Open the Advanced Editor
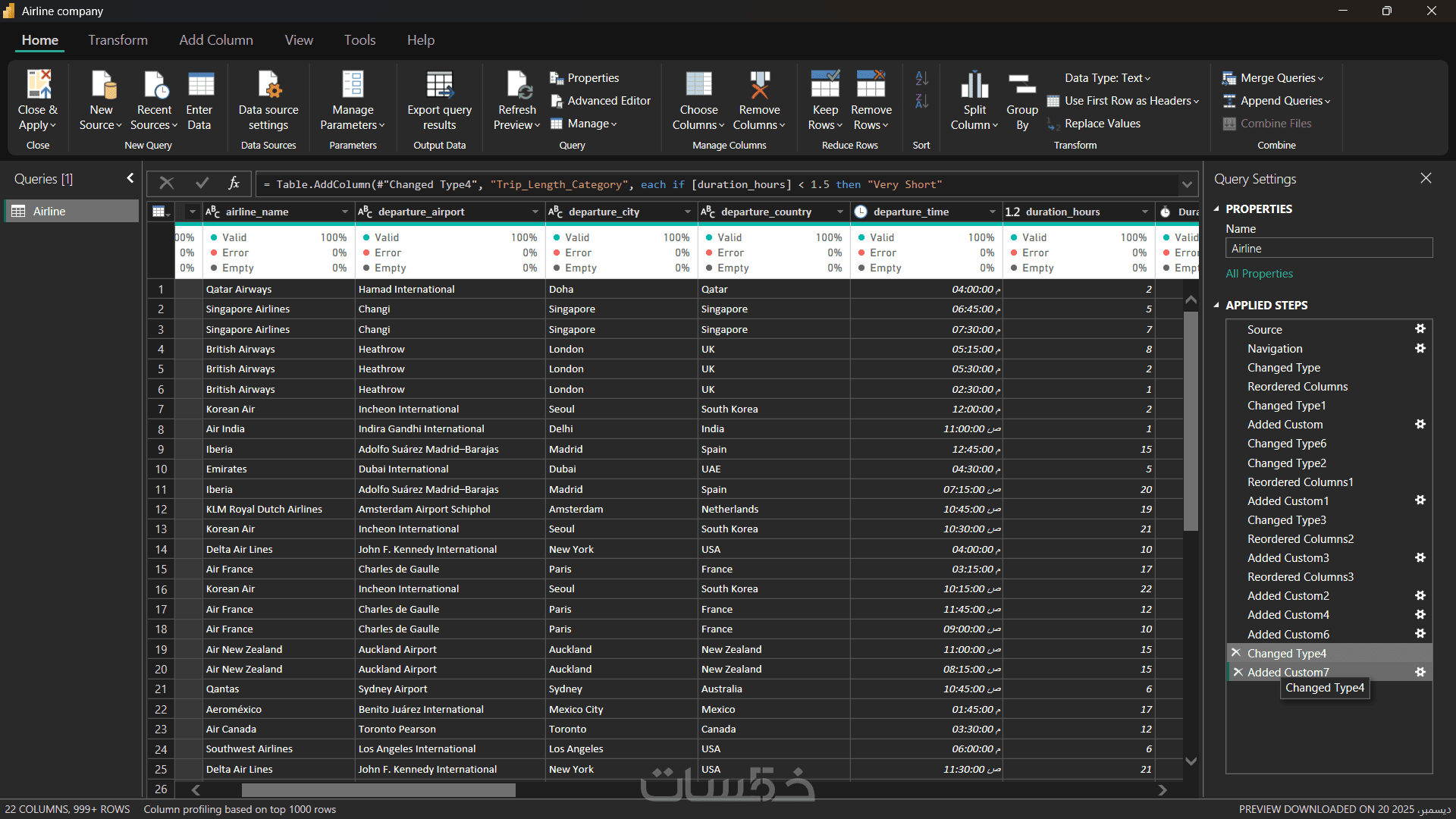This screenshot has height=819, width=1456. click(x=600, y=101)
